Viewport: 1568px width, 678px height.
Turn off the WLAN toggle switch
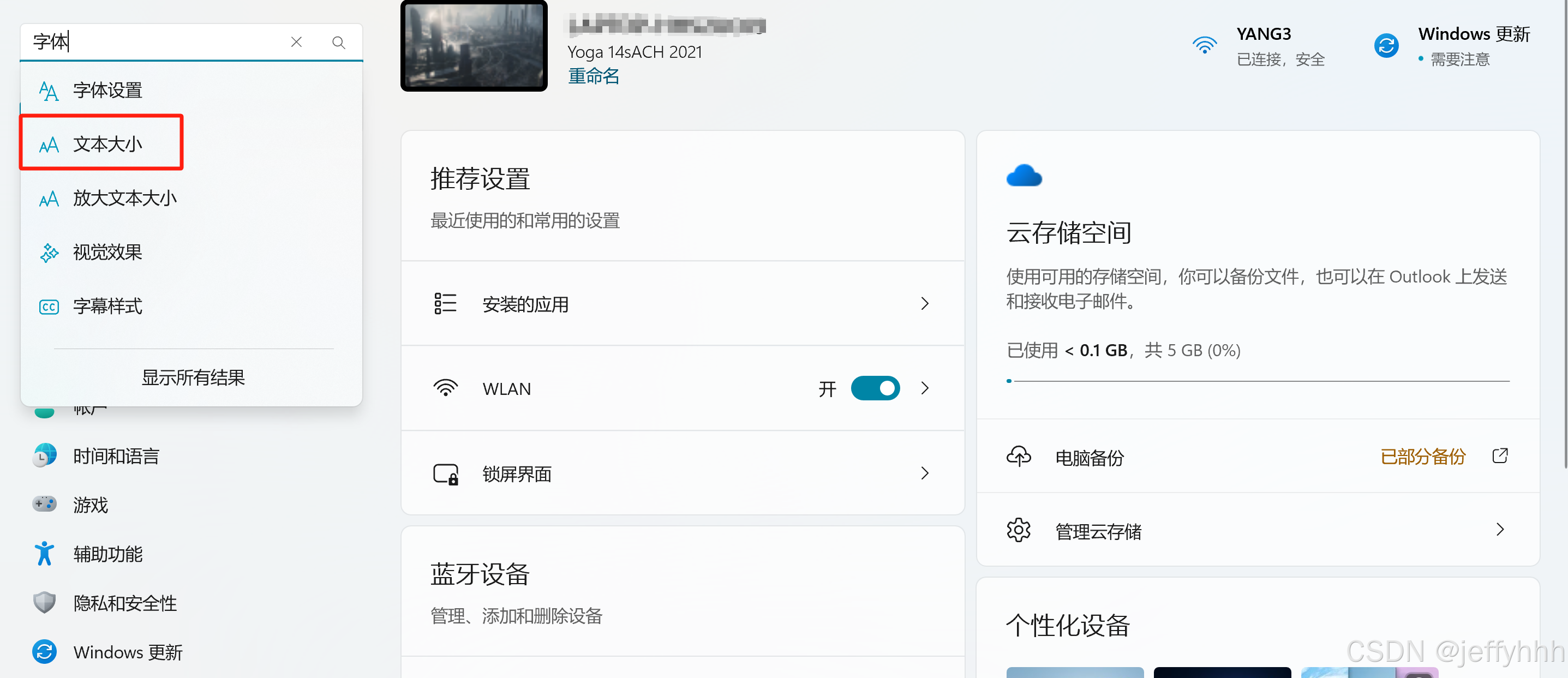pyautogui.click(x=875, y=388)
